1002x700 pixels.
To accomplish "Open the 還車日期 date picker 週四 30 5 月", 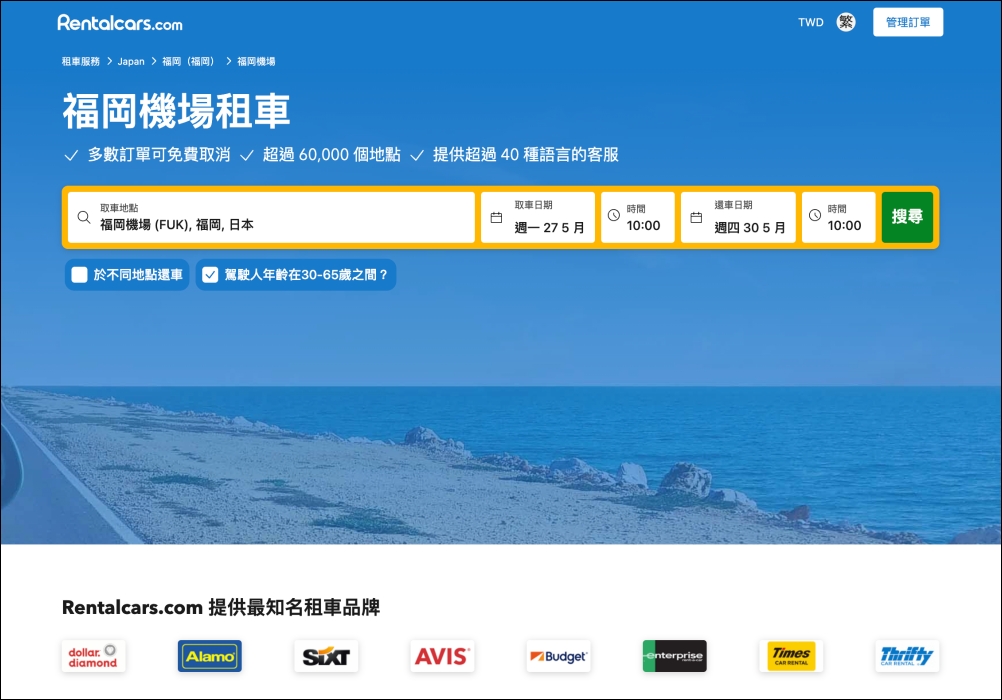I will pyautogui.click(x=738, y=217).
